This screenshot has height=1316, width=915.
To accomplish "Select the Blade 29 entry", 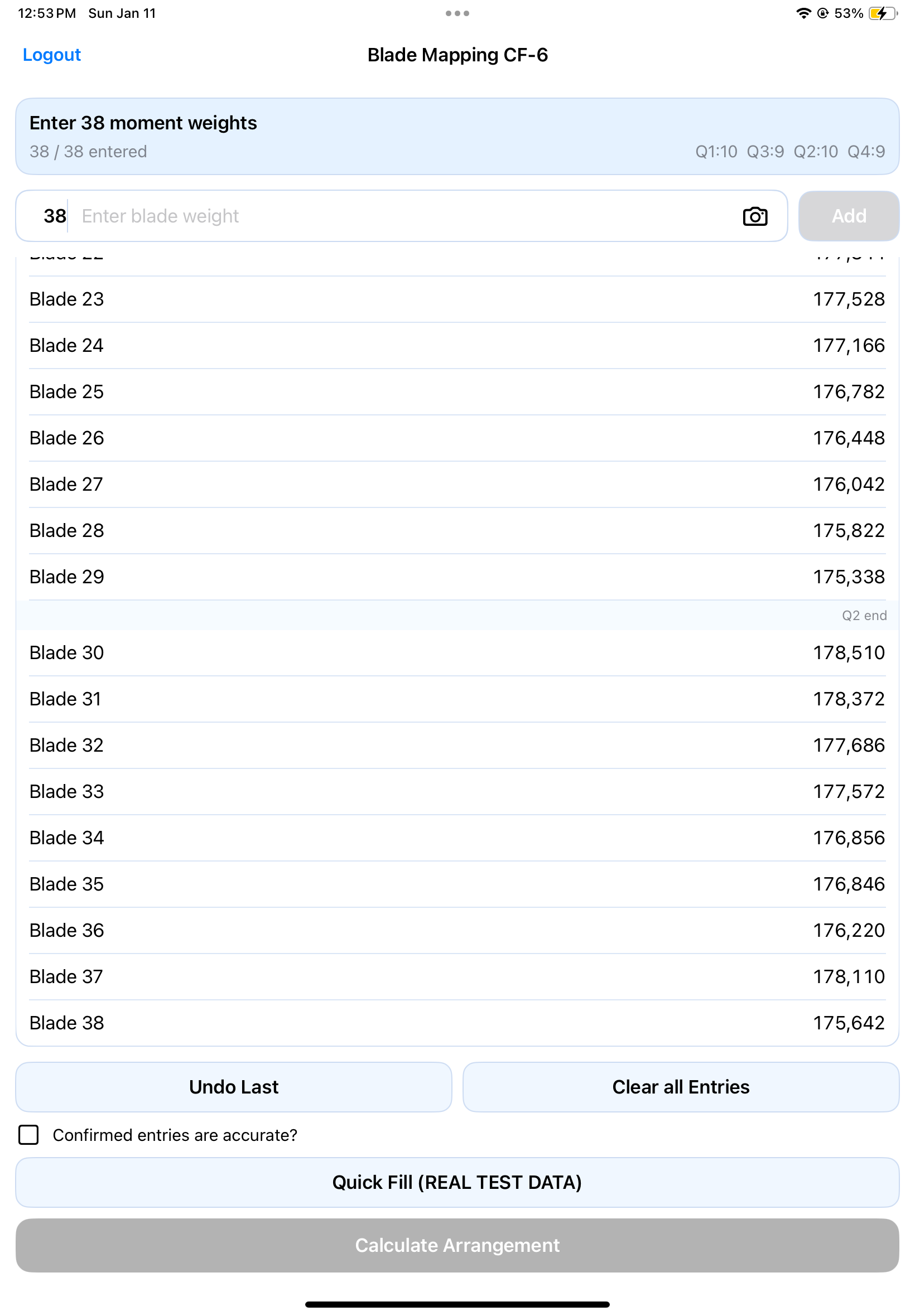I will coord(457,577).
